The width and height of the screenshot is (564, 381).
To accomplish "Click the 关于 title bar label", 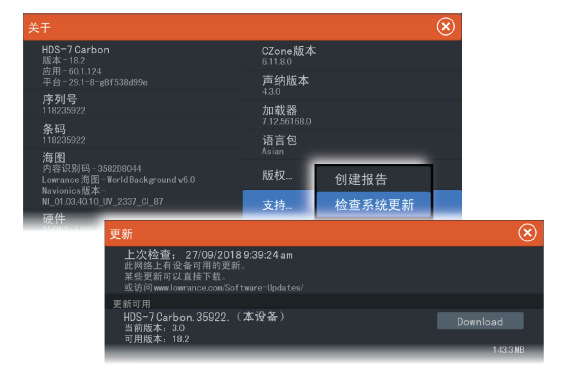I will coord(40,28).
